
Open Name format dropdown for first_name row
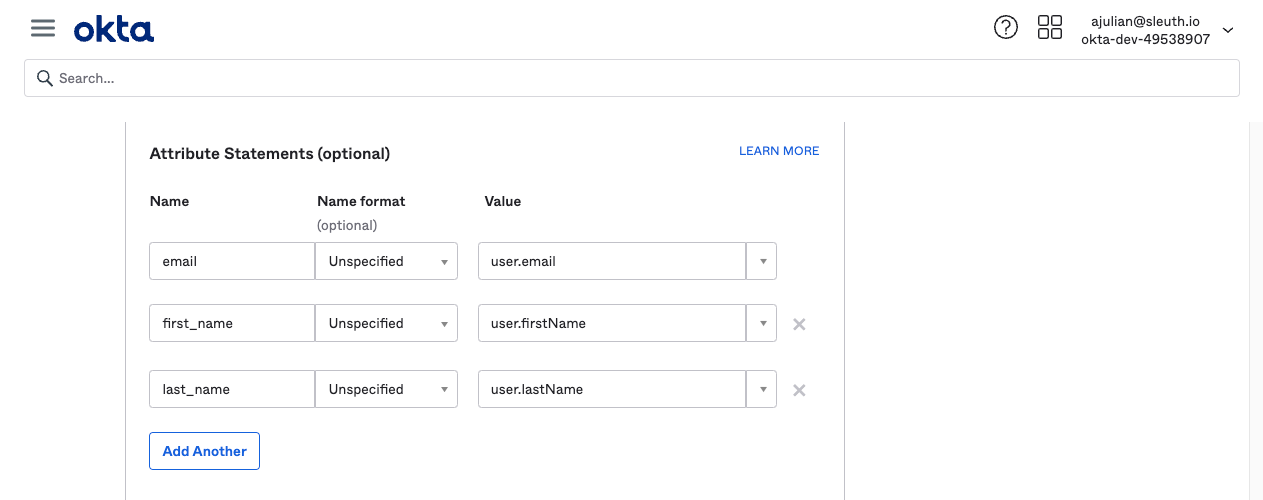click(386, 323)
